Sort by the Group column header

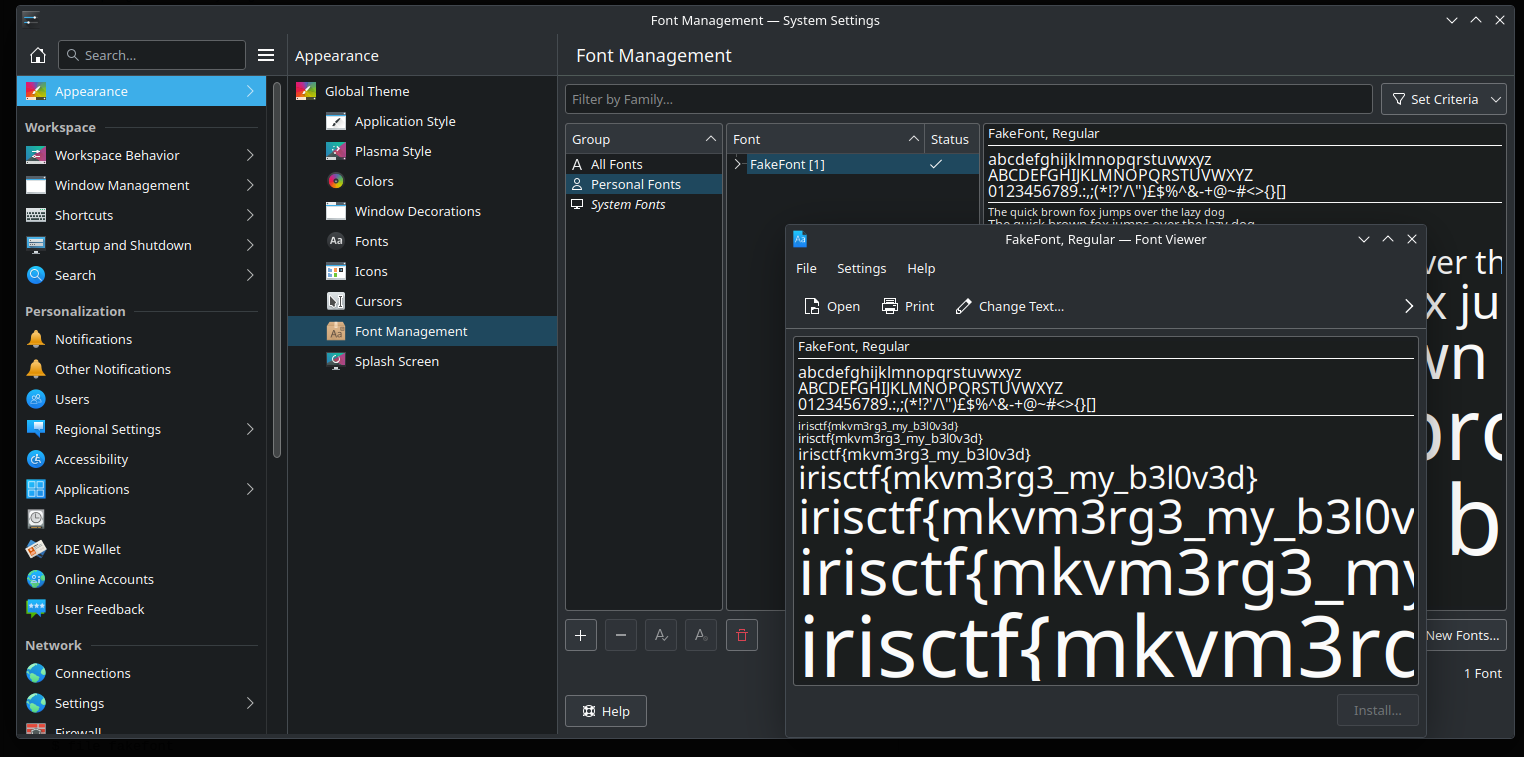pos(644,139)
